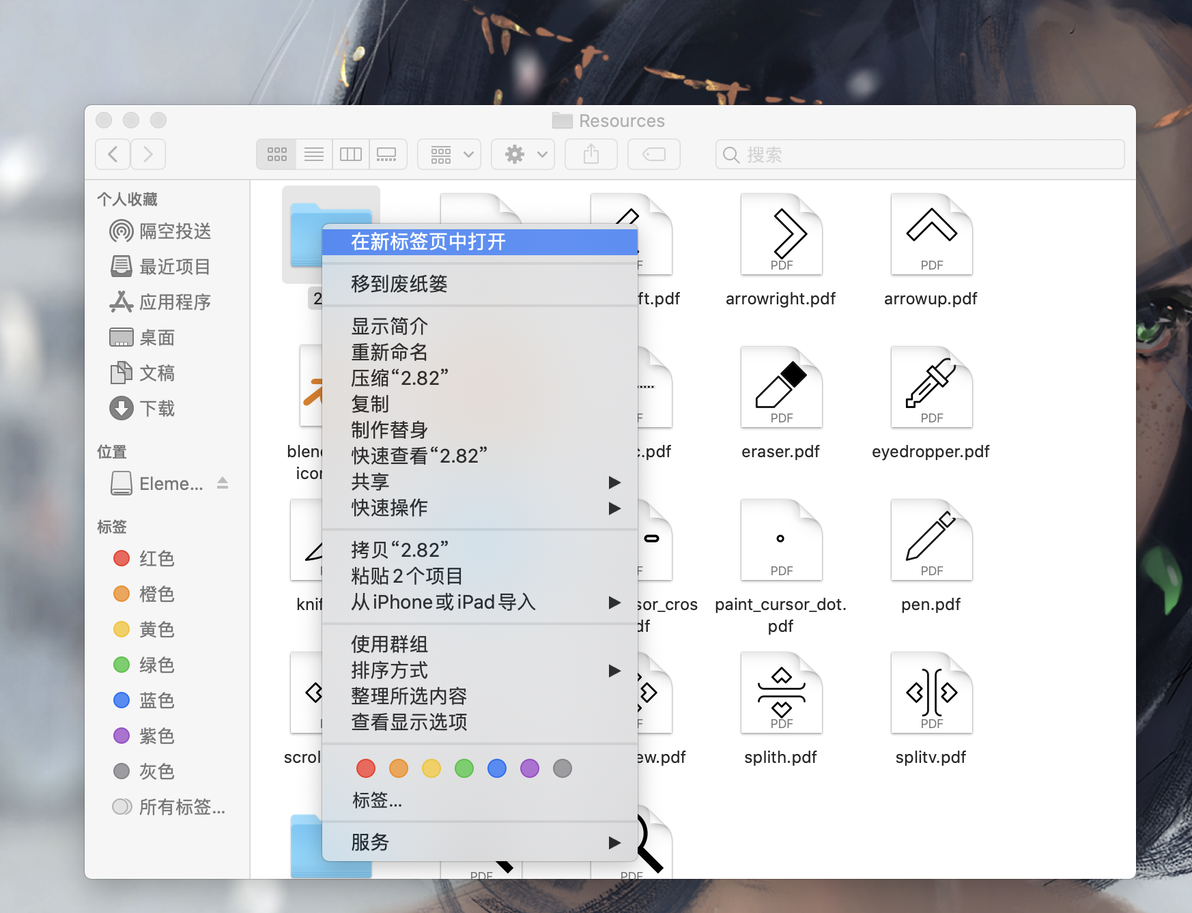Image resolution: width=1192 pixels, height=913 pixels.
Task: Choose 整理所选内容 from context menu
Action: pyautogui.click(x=480, y=696)
